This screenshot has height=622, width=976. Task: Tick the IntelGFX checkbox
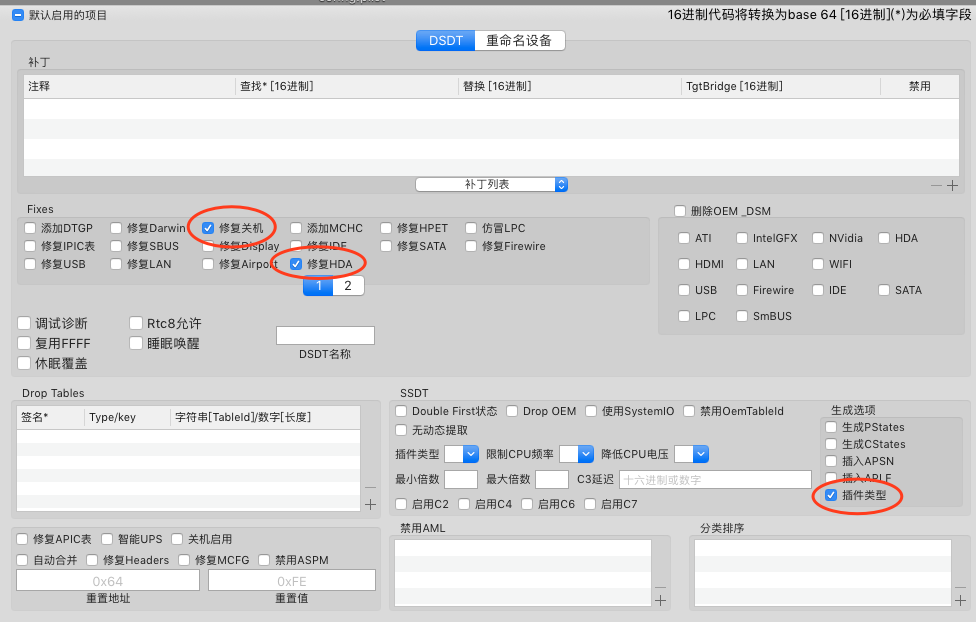coord(742,238)
